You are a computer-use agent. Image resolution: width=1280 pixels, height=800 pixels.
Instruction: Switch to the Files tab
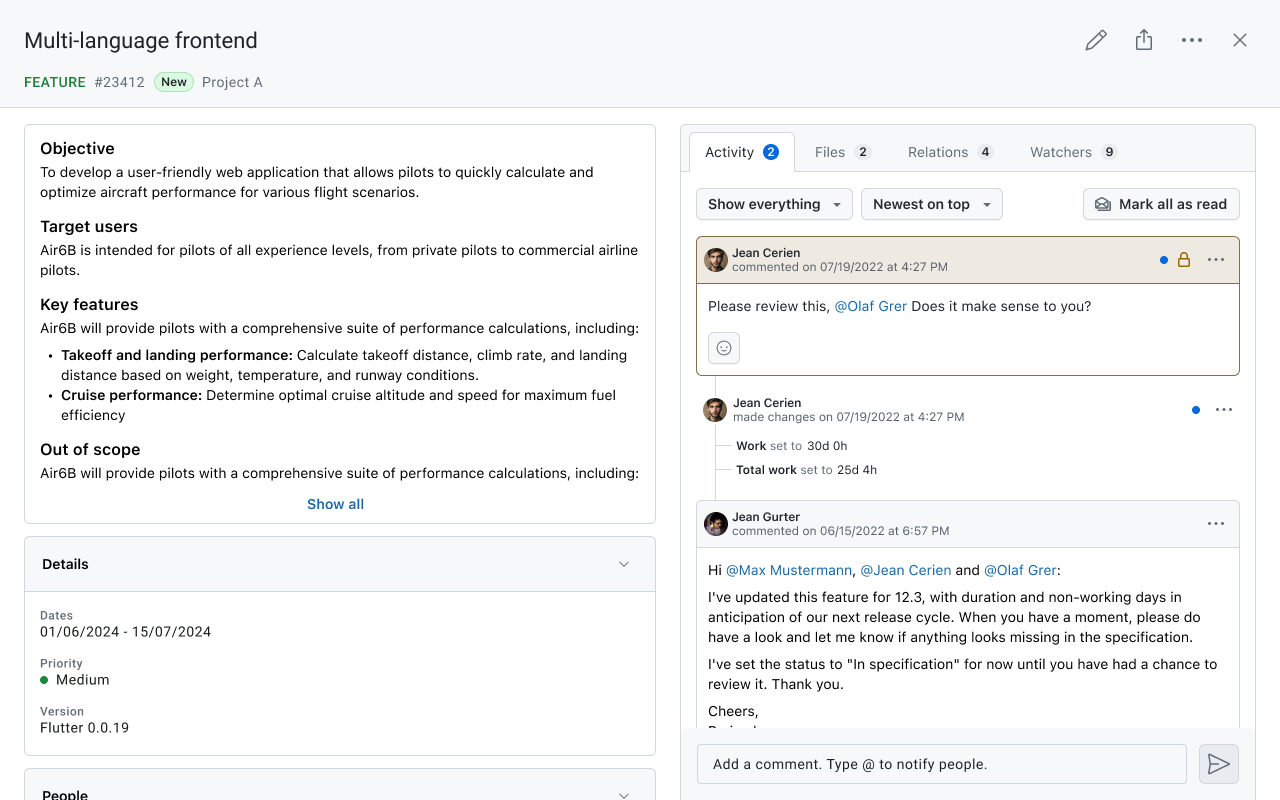point(842,152)
